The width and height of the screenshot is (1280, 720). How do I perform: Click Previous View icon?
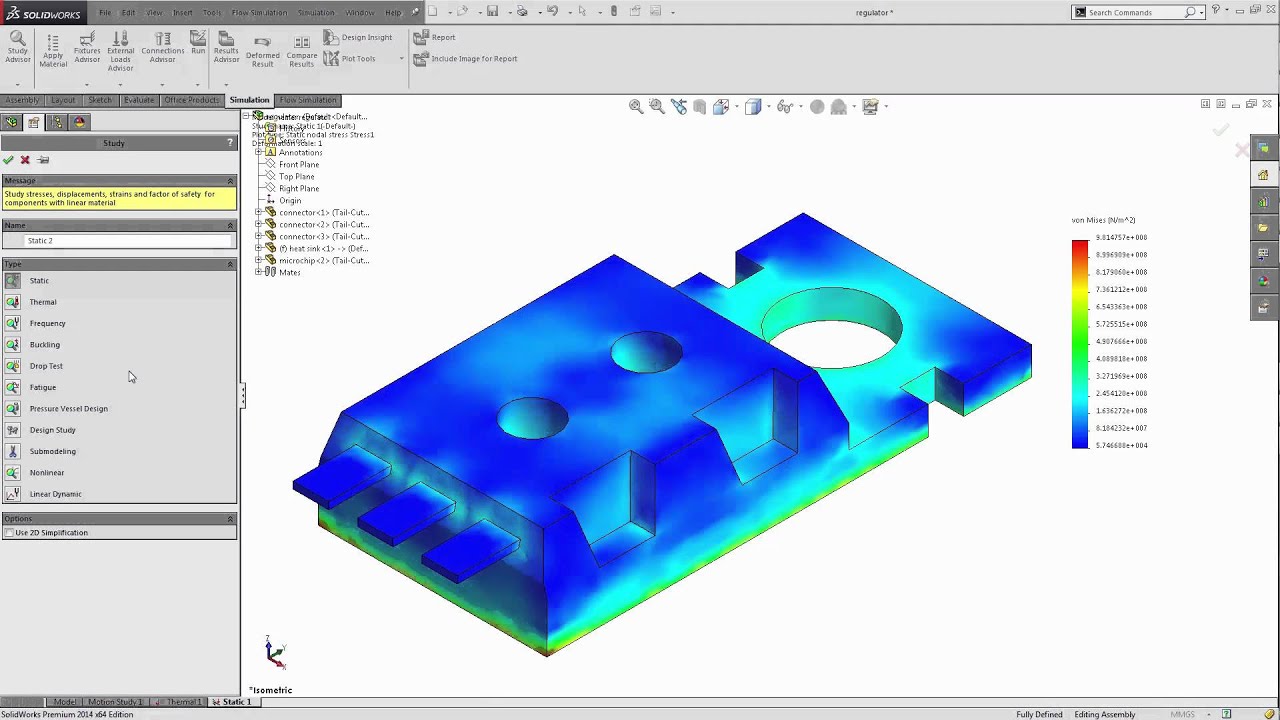pos(679,106)
